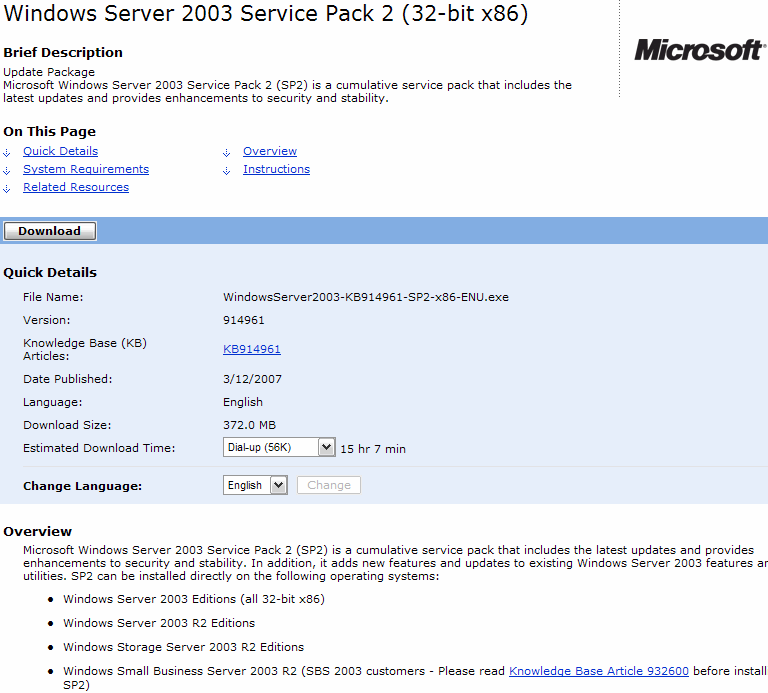This screenshot has width=768, height=693.
Task: Open the Instructions link
Action: pyautogui.click(x=276, y=169)
